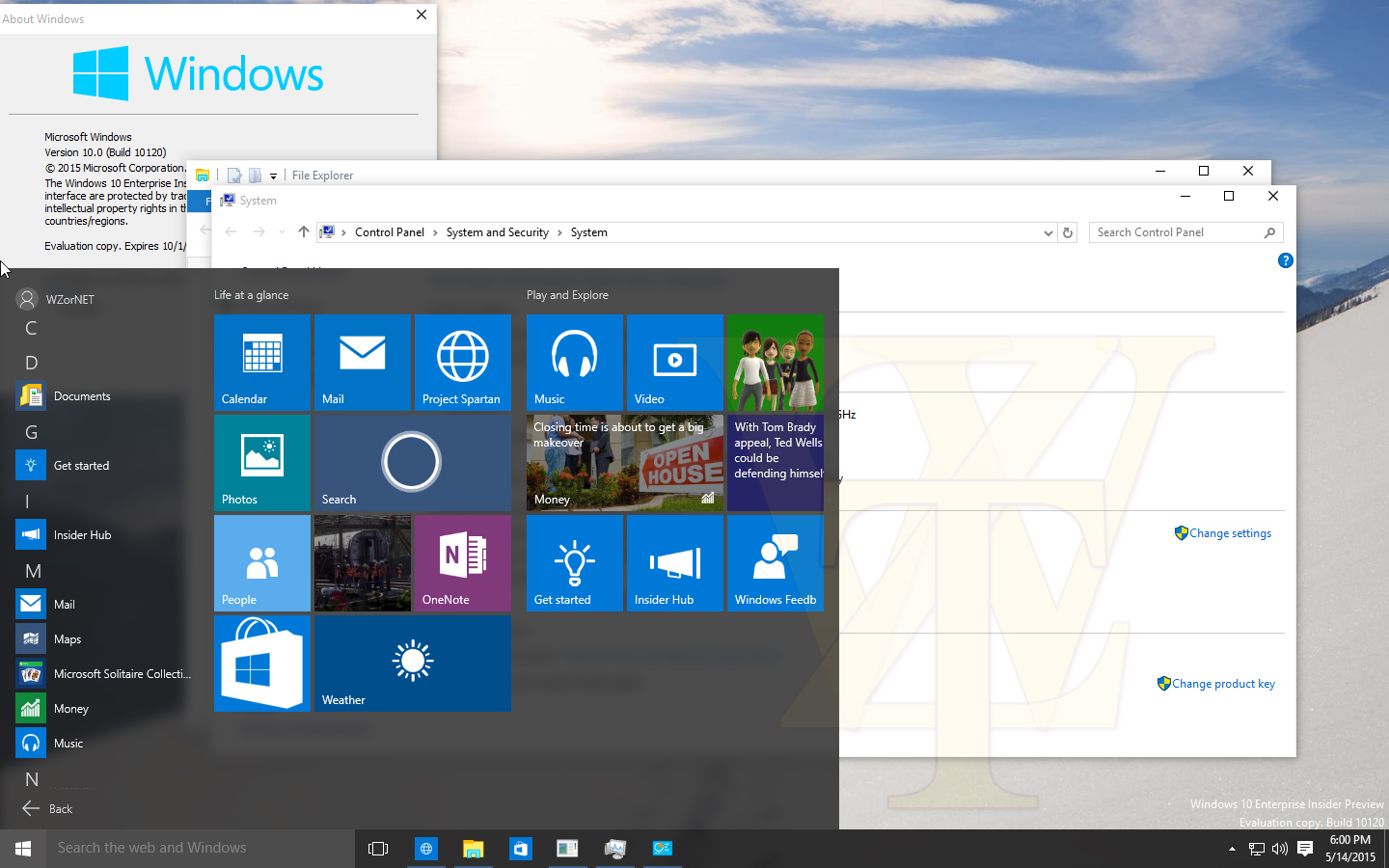The width and height of the screenshot is (1389, 868).
Task: Select Get started in apps list
Action: click(104, 466)
